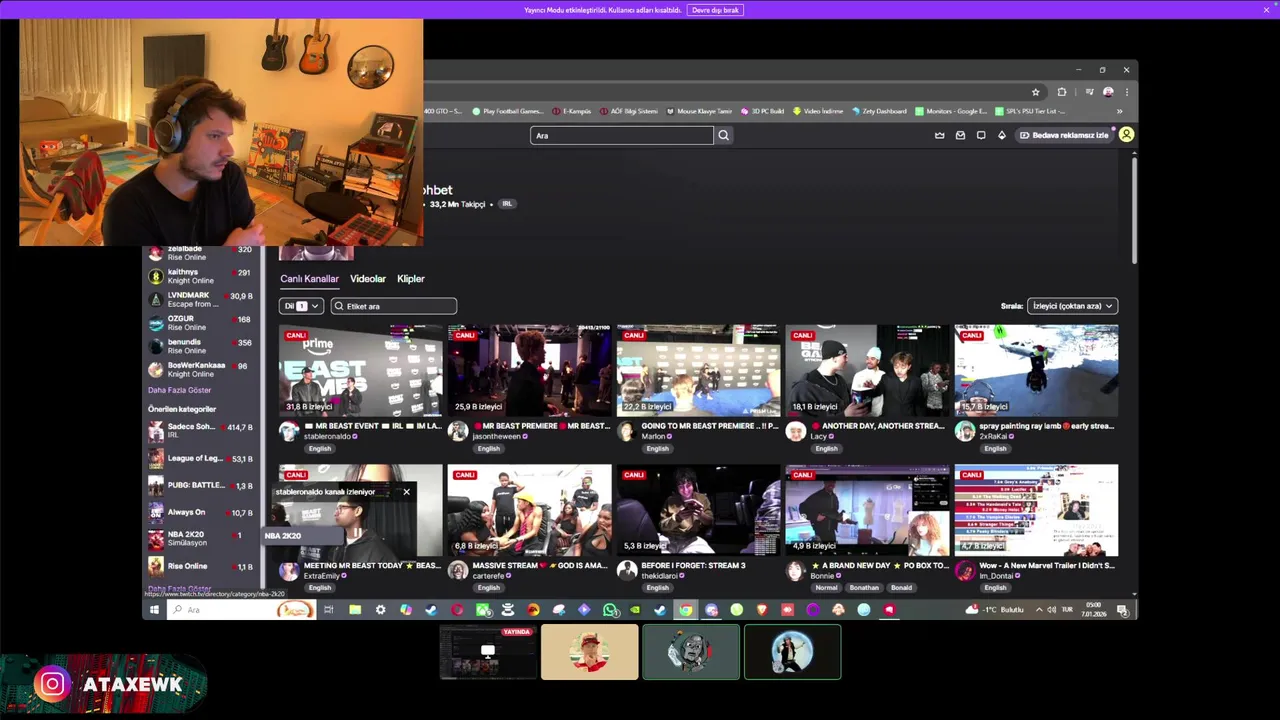This screenshot has height=720, width=1280.
Task: Open the PUBG: BATTLE... category in sidebar
Action: pyautogui.click(x=200, y=486)
